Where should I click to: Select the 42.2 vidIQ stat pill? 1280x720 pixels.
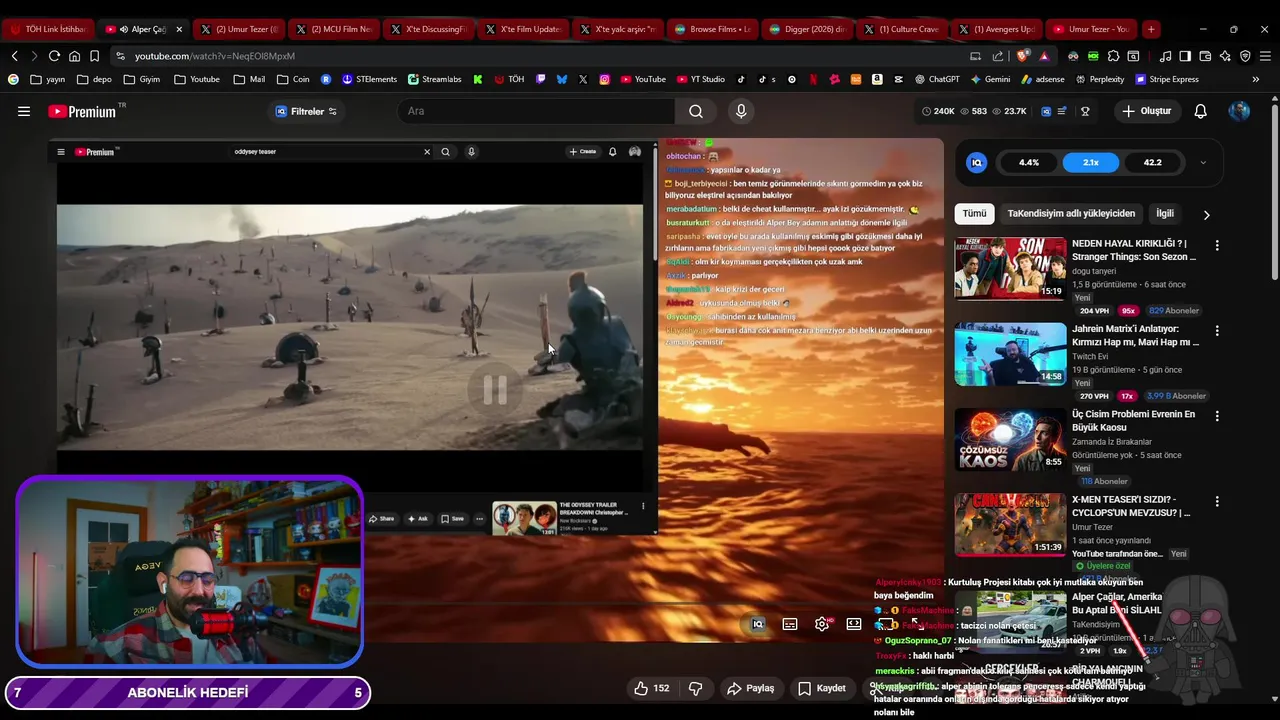coord(1153,162)
